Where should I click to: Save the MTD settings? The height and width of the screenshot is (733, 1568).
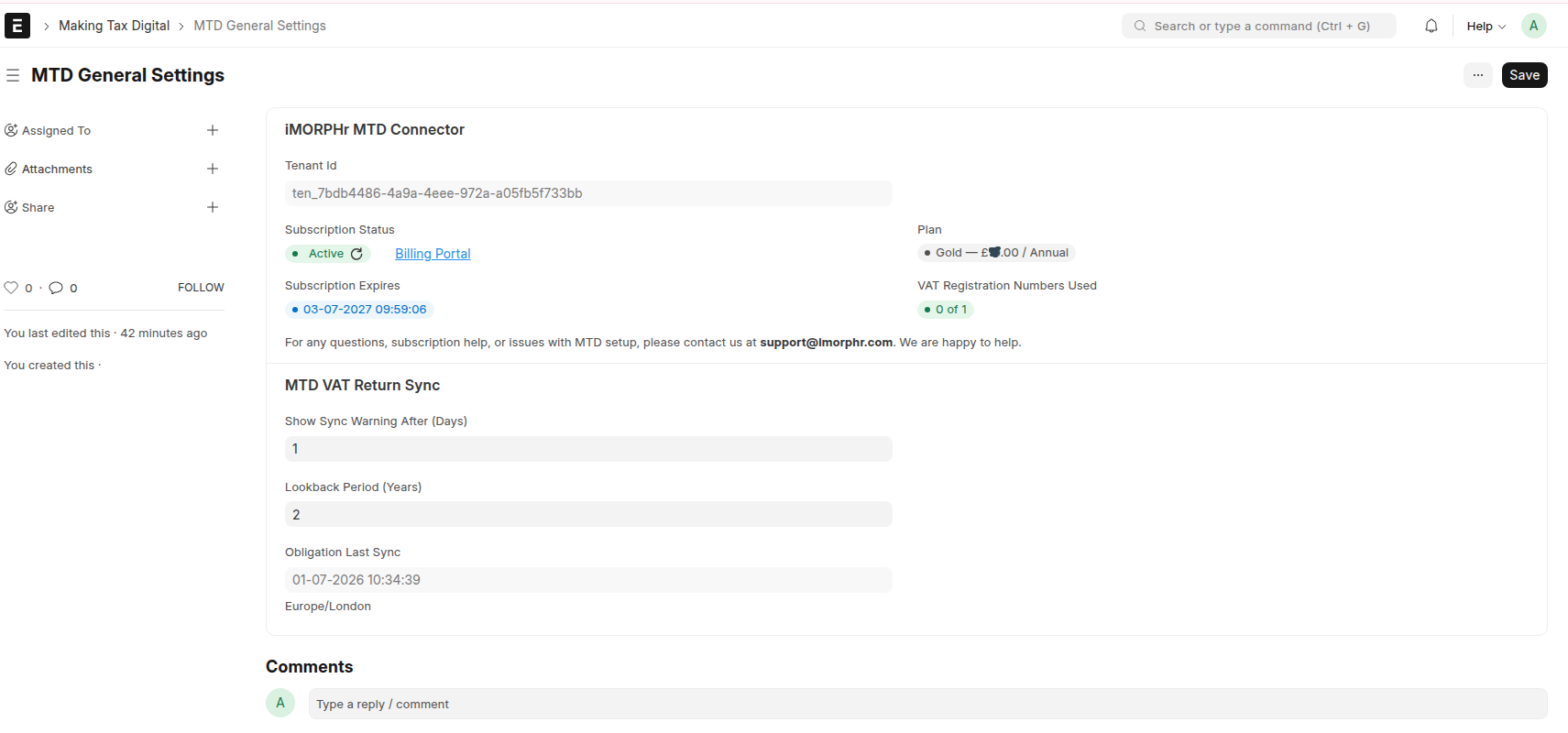point(1524,75)
